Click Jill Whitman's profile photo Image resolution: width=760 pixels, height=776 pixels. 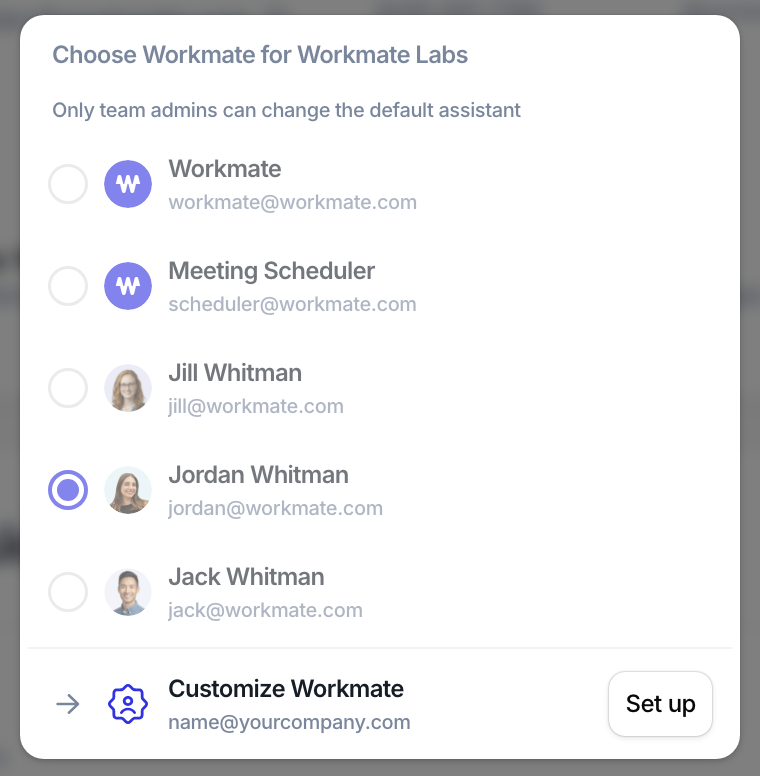point(128,388)
